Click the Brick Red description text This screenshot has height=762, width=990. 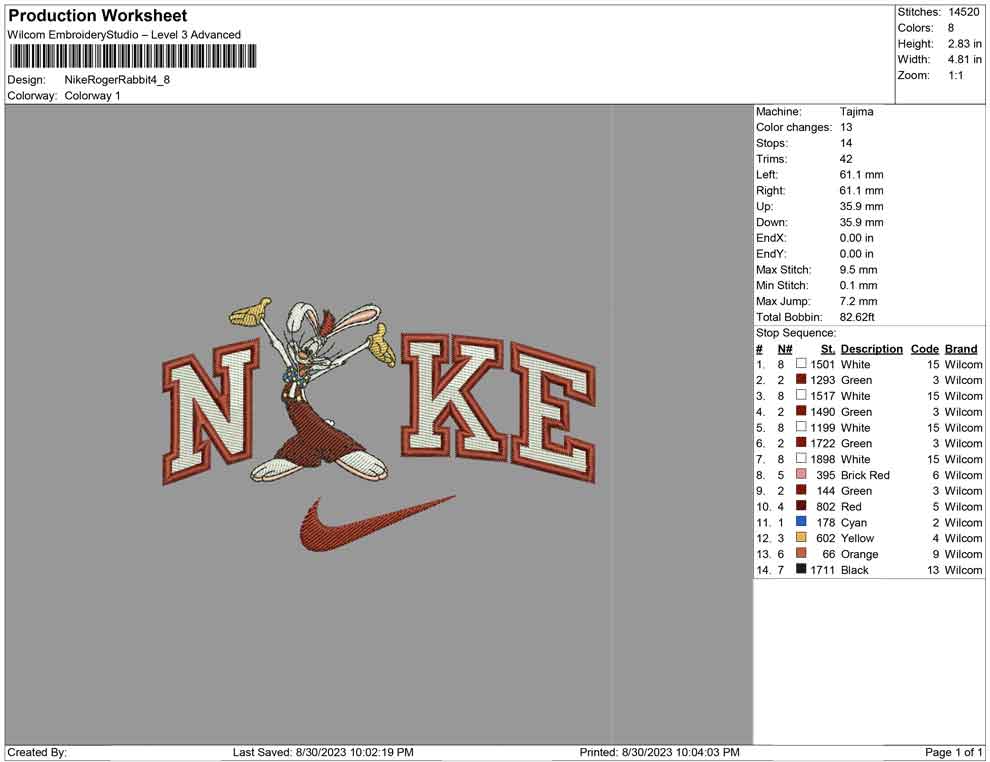click(865, 475)
